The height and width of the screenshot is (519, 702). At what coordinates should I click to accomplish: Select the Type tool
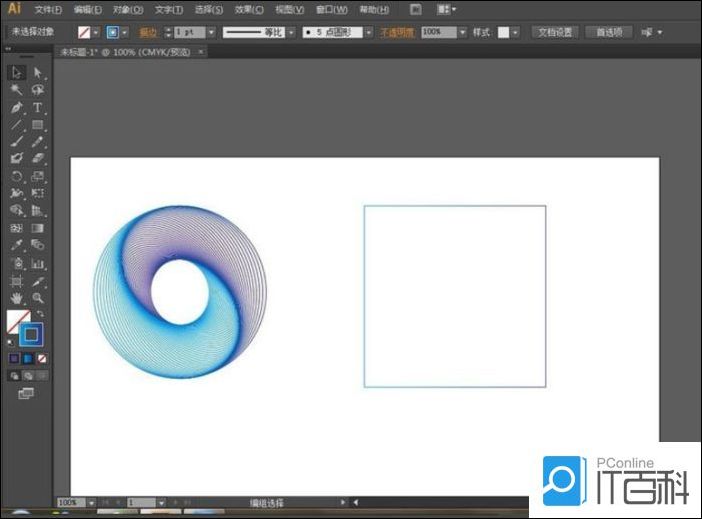[38, 107]
